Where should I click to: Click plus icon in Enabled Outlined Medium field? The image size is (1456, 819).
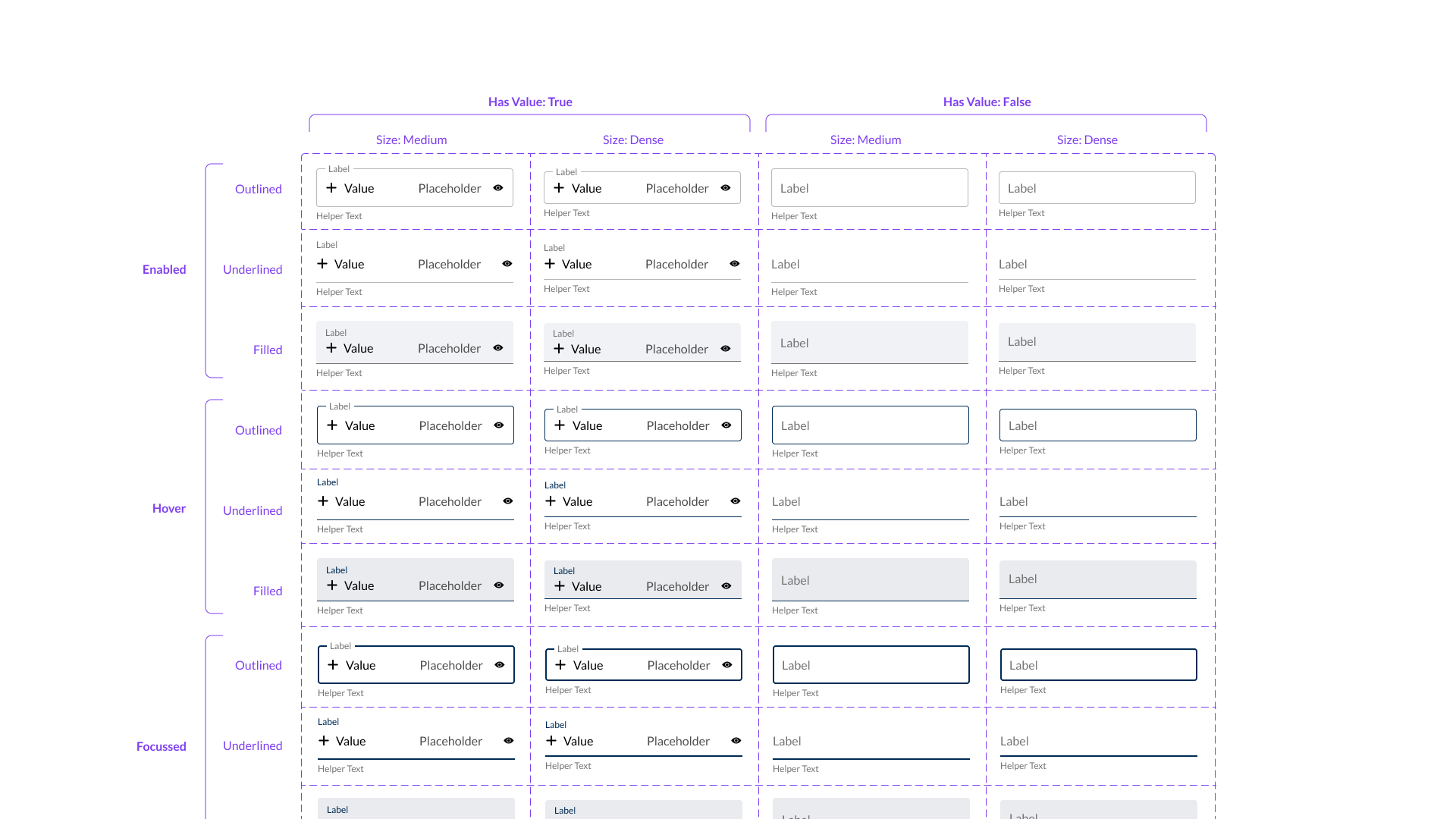point(331,188)
